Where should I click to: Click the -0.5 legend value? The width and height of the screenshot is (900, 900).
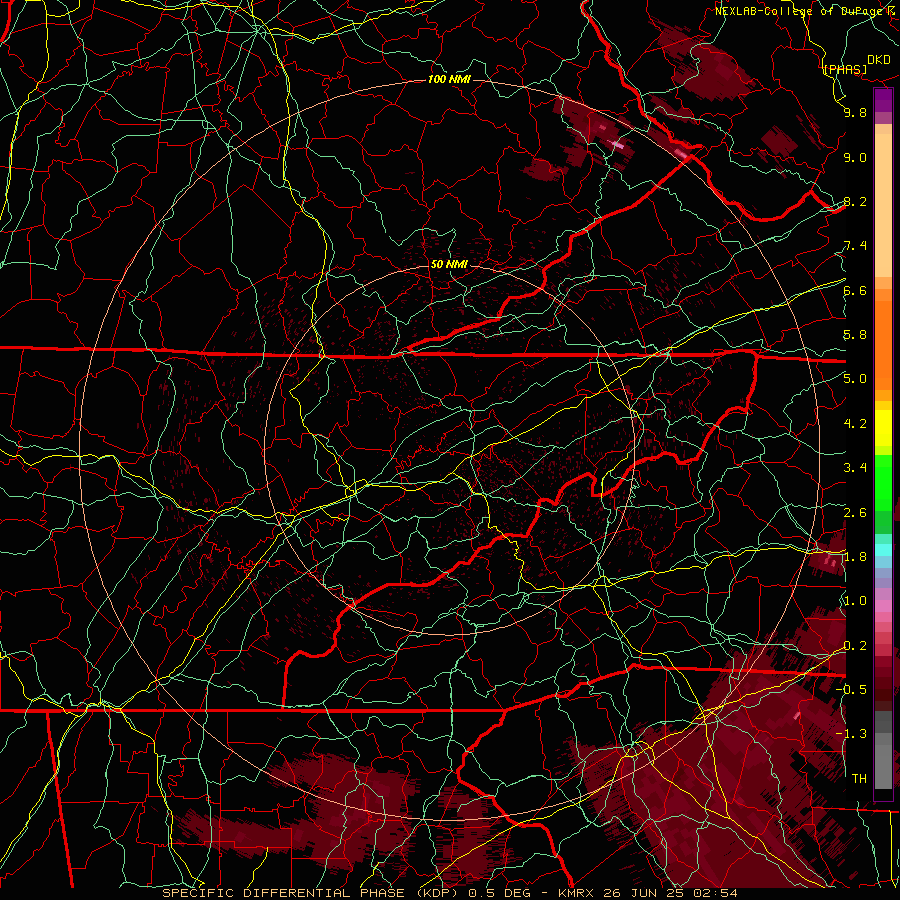point(851,690)
